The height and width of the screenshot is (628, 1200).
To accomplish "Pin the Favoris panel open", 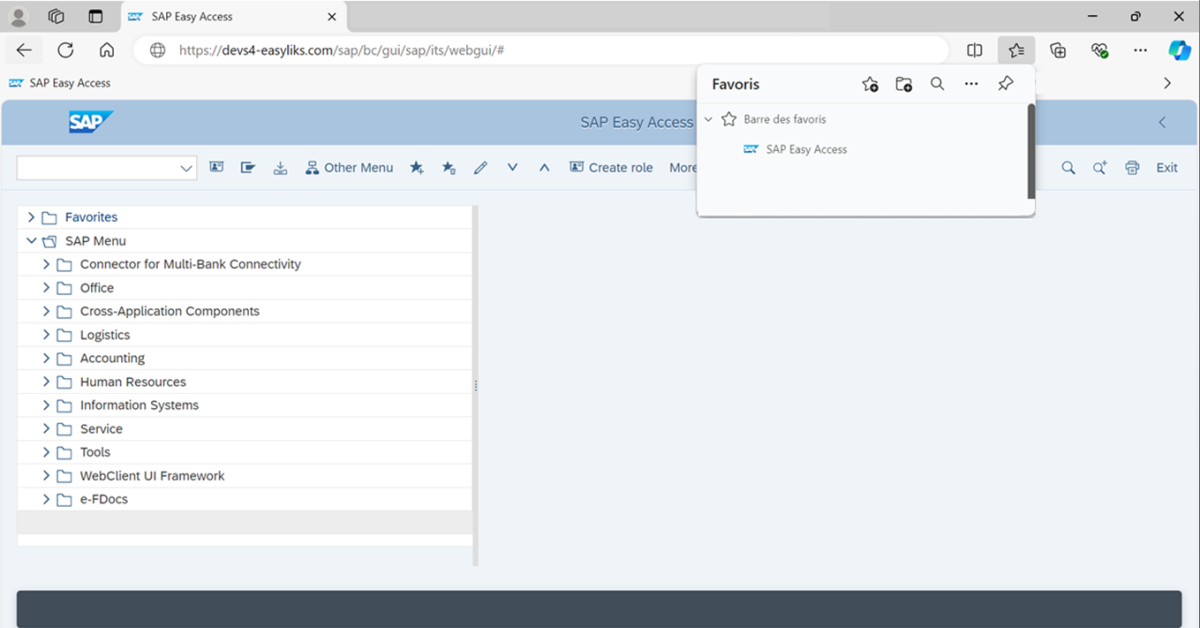I will coord(1005,84).
